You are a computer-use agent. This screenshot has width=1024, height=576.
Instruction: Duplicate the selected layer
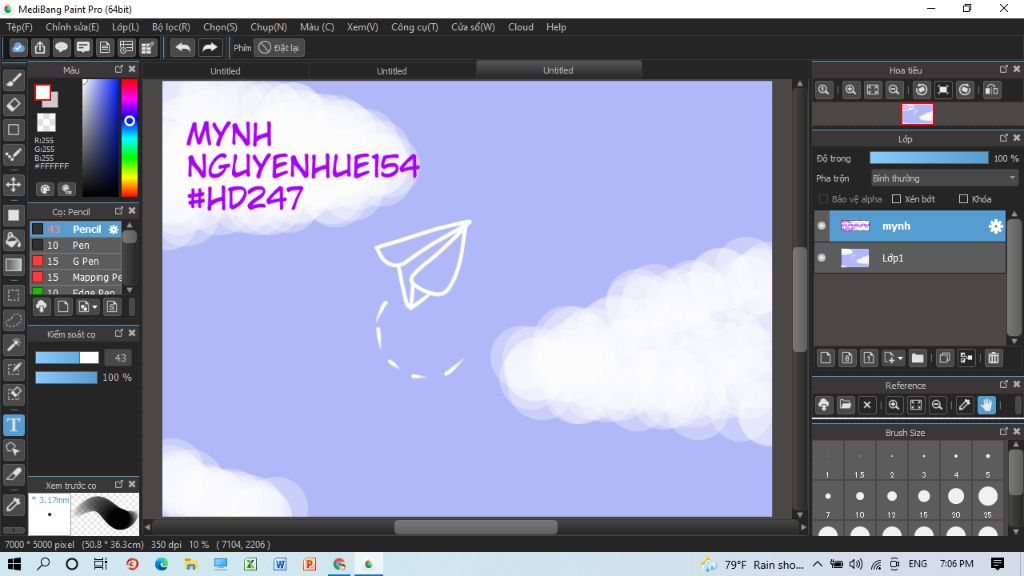click(944, 358)
